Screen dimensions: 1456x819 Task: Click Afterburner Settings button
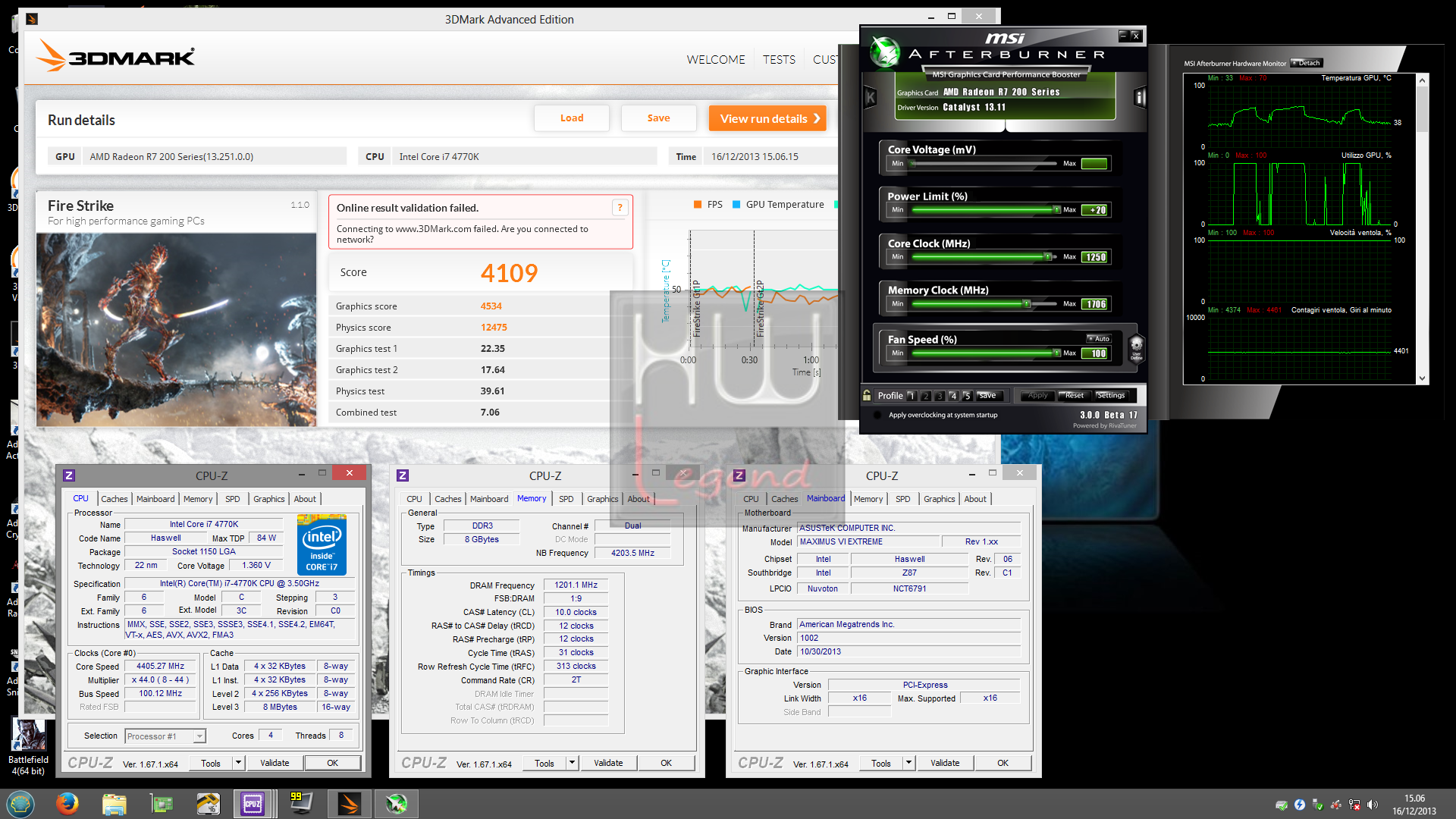[1111, 395]
